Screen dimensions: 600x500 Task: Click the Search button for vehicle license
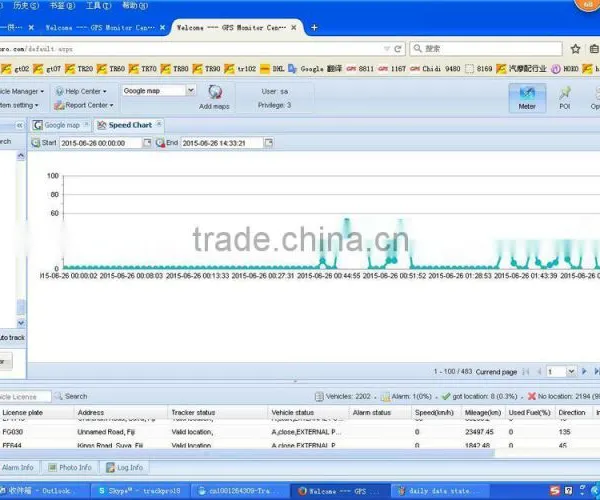tap(71, 396)
